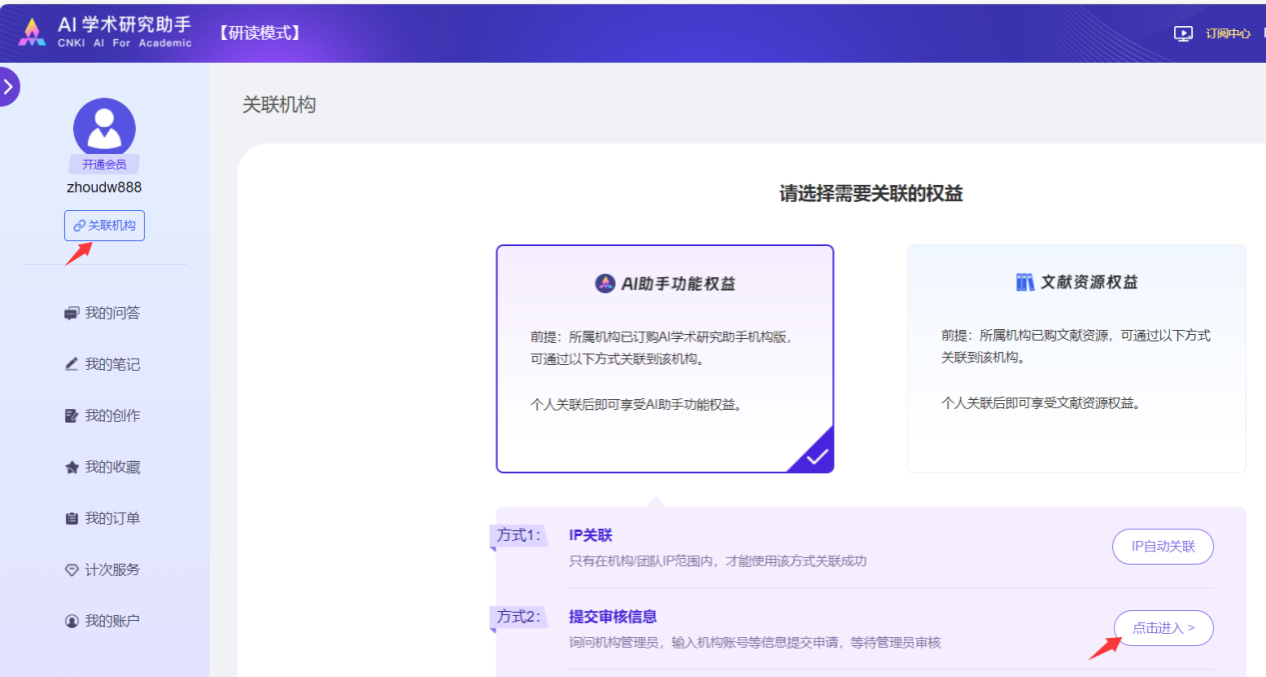Viewport: 1266px width, 677px height.
Task: Click the 我的问答 chat icon
Action: (x=71, y=313)
